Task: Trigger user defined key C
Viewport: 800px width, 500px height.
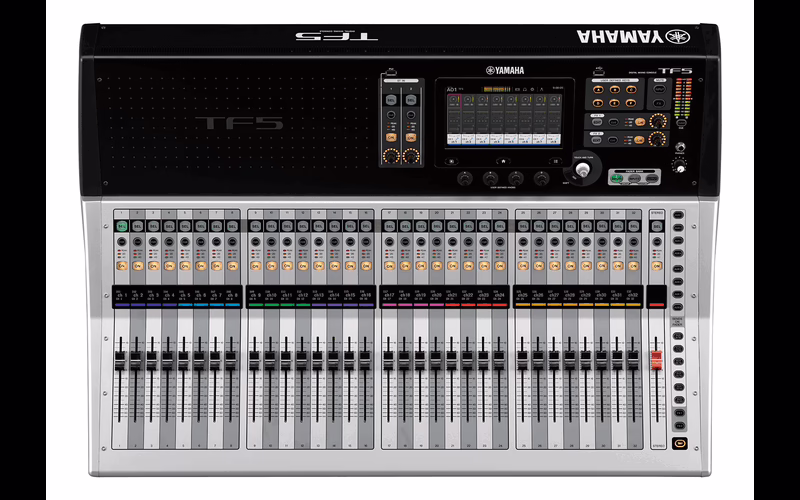Action: point(631,90)
